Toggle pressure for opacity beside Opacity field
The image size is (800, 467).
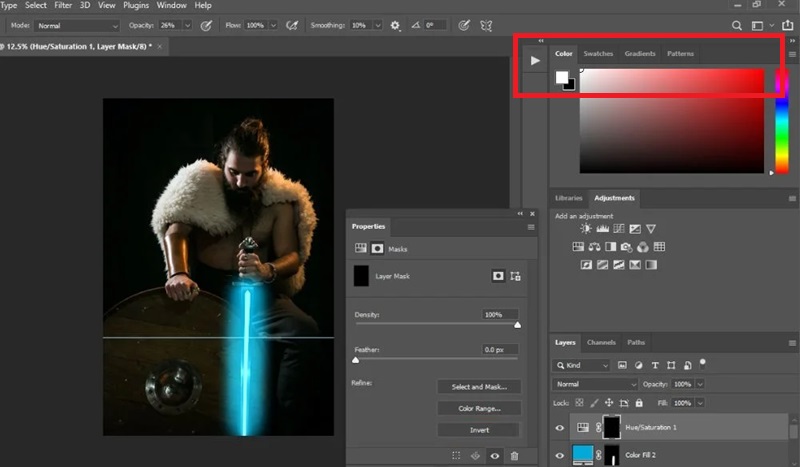pos(206,26)
